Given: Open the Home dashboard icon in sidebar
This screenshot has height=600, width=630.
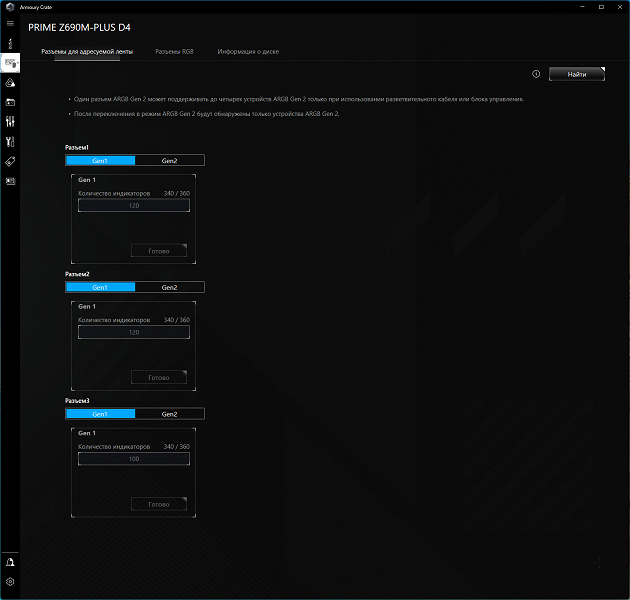Looking at the screenshot, I should (10, 43).
